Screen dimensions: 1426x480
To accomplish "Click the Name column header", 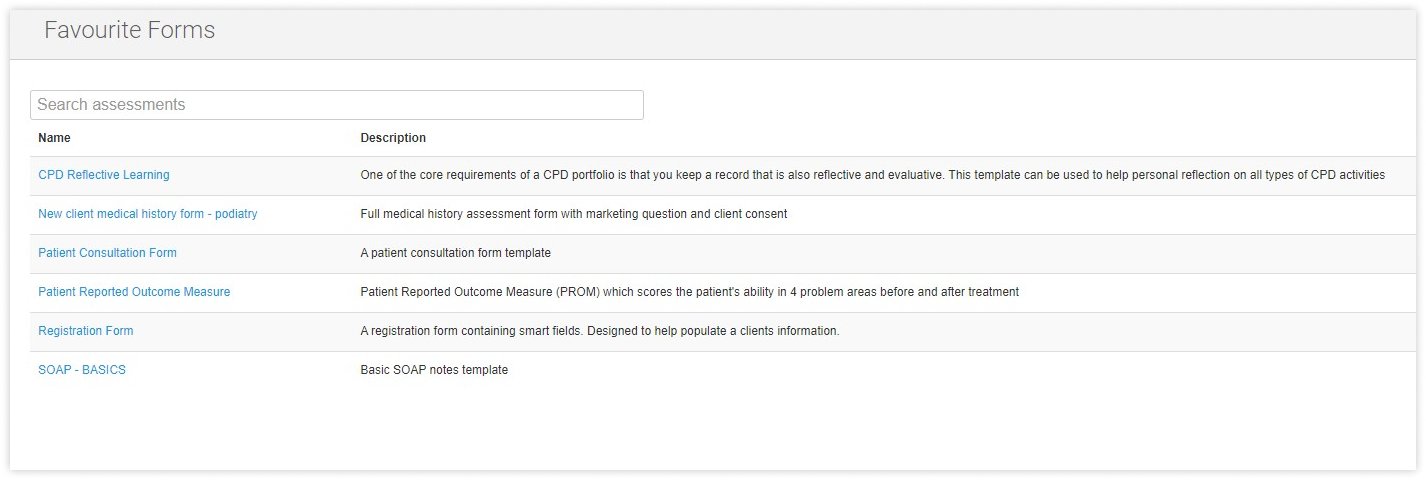I will 54,138.
